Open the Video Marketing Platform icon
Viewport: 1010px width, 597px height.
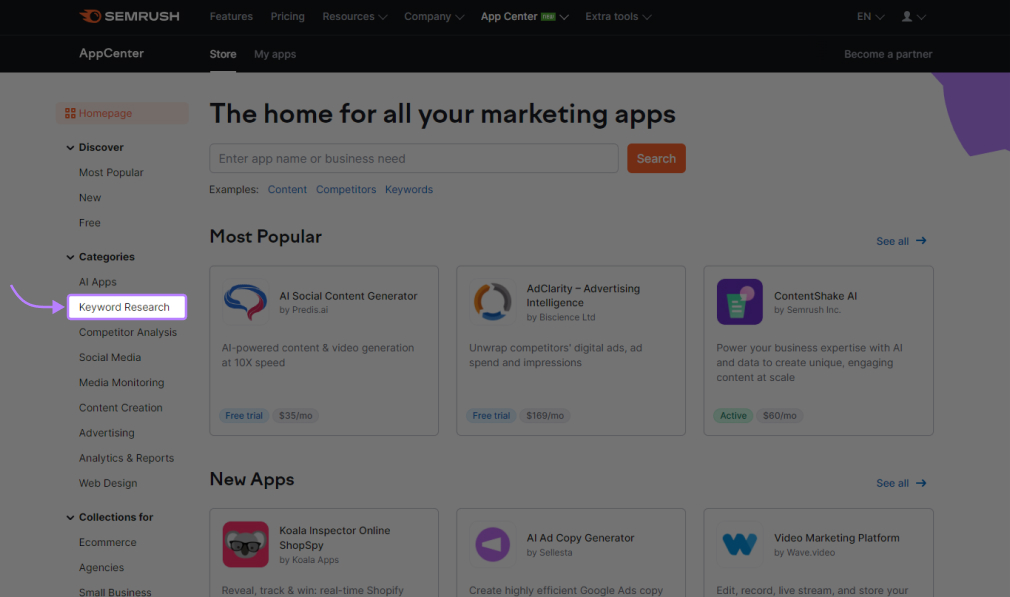pyautogui.click(x=739, y=544)
